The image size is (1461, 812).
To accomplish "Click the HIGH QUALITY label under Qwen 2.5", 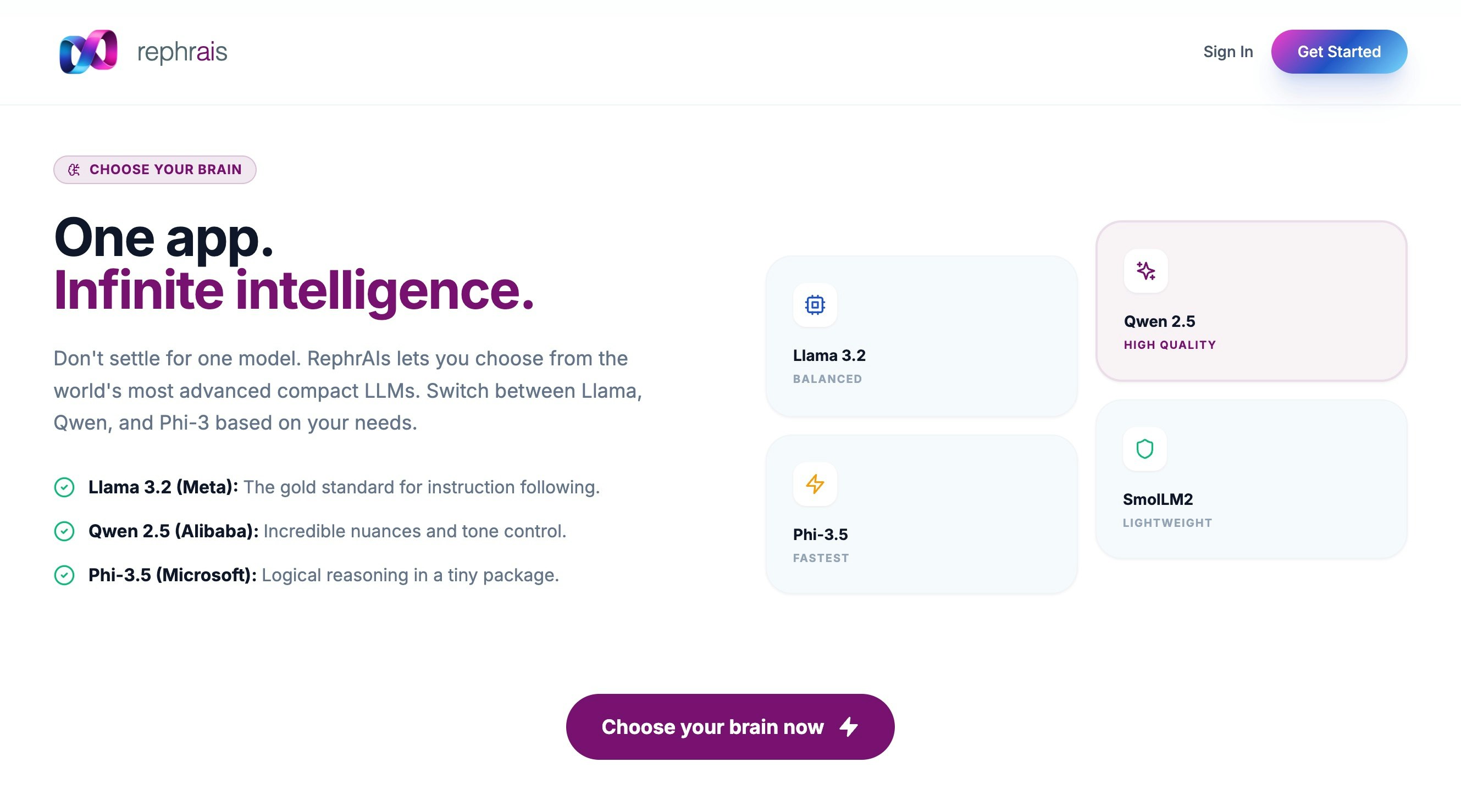I will pos(1170,344).
